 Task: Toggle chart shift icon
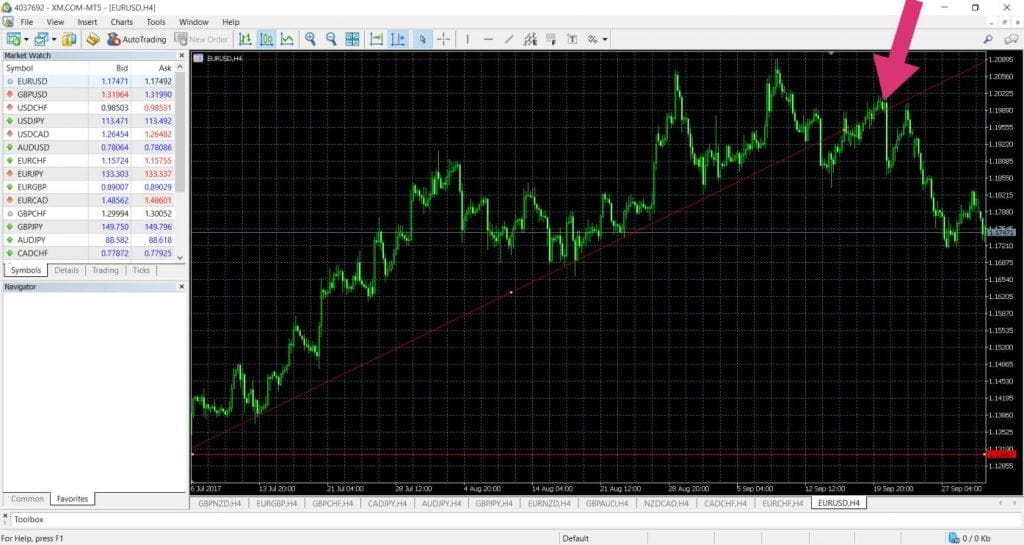pyautogui.click(x=397, y=39)
